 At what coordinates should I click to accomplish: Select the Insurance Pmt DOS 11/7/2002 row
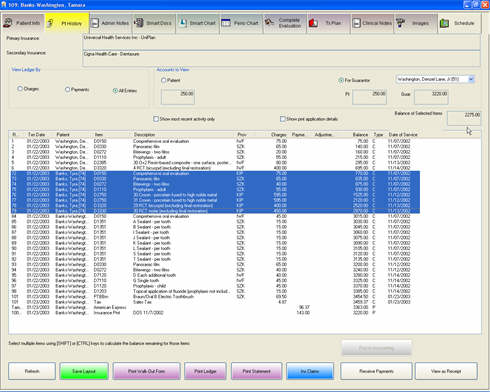click(215, 313)
